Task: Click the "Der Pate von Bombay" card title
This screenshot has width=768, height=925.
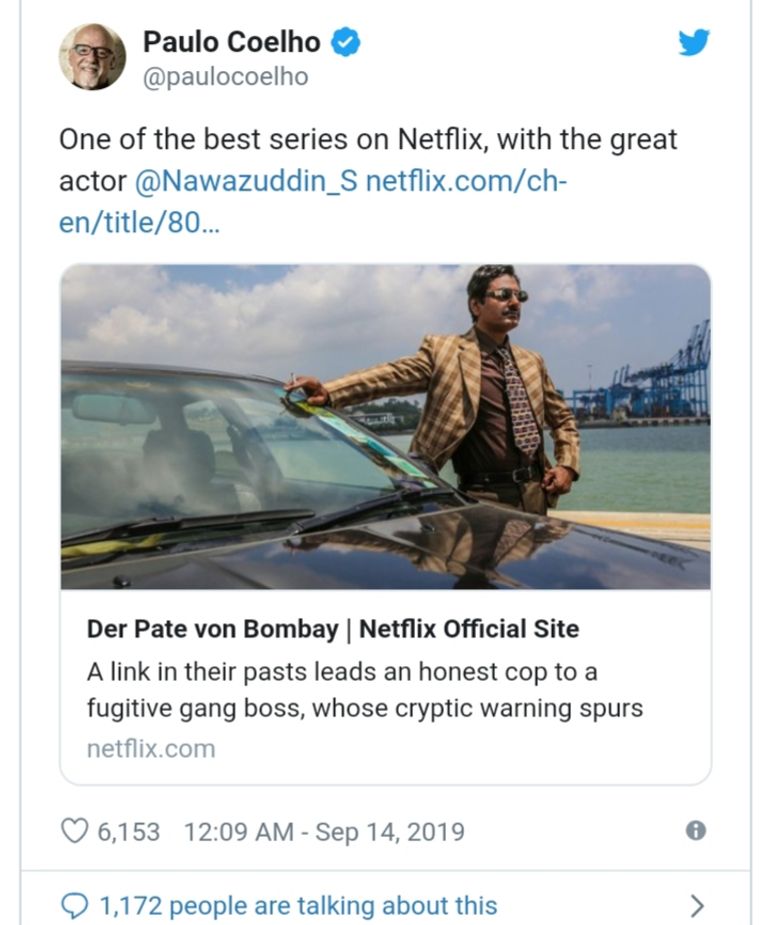Action: click(x=212, y=629)
